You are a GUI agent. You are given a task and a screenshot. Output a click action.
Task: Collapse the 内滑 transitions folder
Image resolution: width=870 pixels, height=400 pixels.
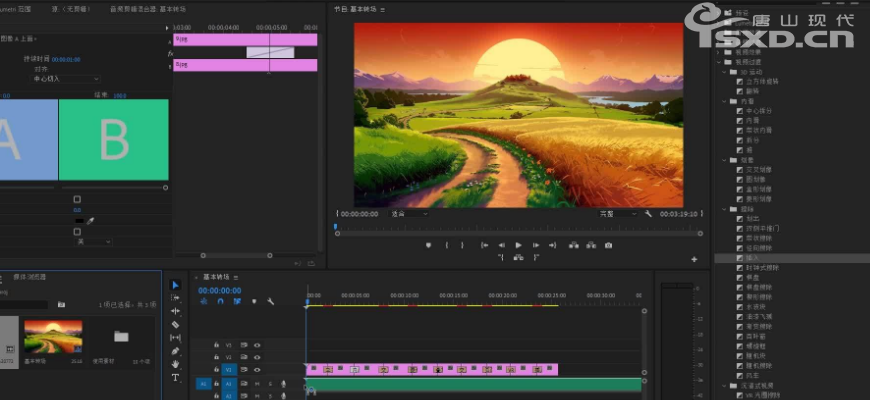[724, 102]
